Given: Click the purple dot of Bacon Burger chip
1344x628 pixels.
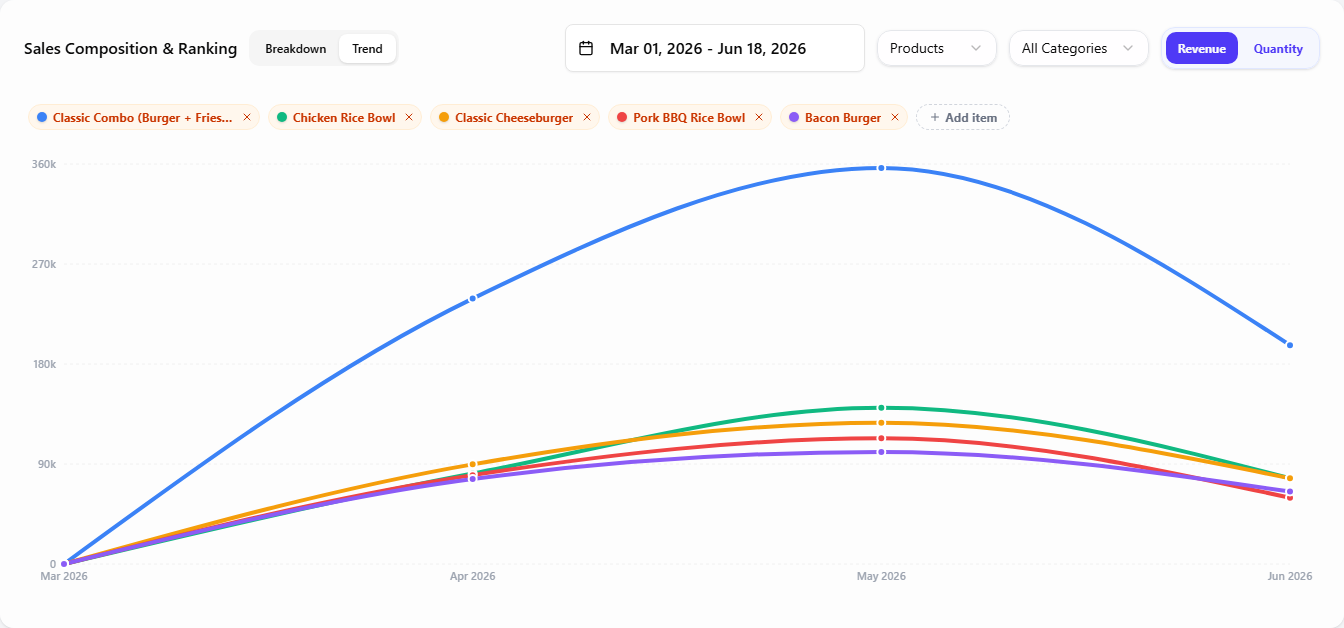Looking at the screenshot, I should [794, 117].
